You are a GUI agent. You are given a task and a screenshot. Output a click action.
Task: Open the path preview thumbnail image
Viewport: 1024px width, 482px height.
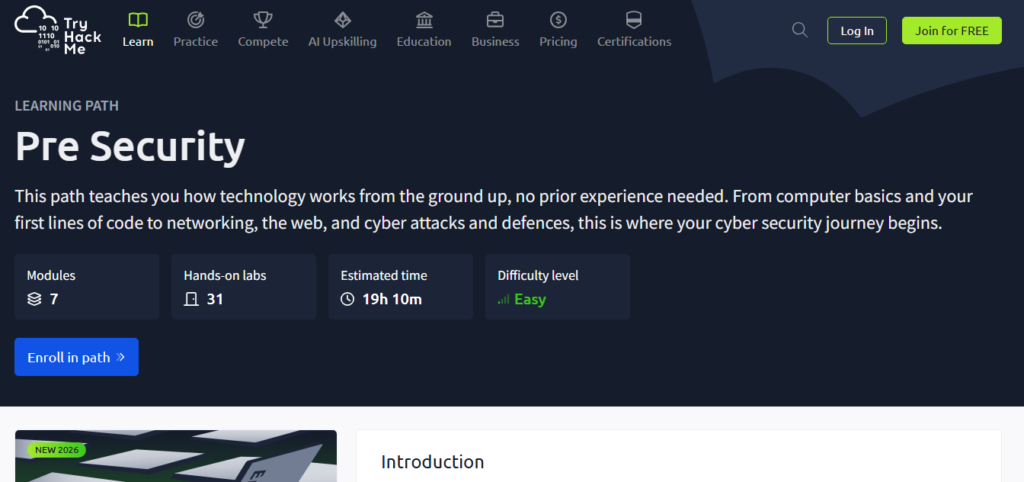point(176,456)
